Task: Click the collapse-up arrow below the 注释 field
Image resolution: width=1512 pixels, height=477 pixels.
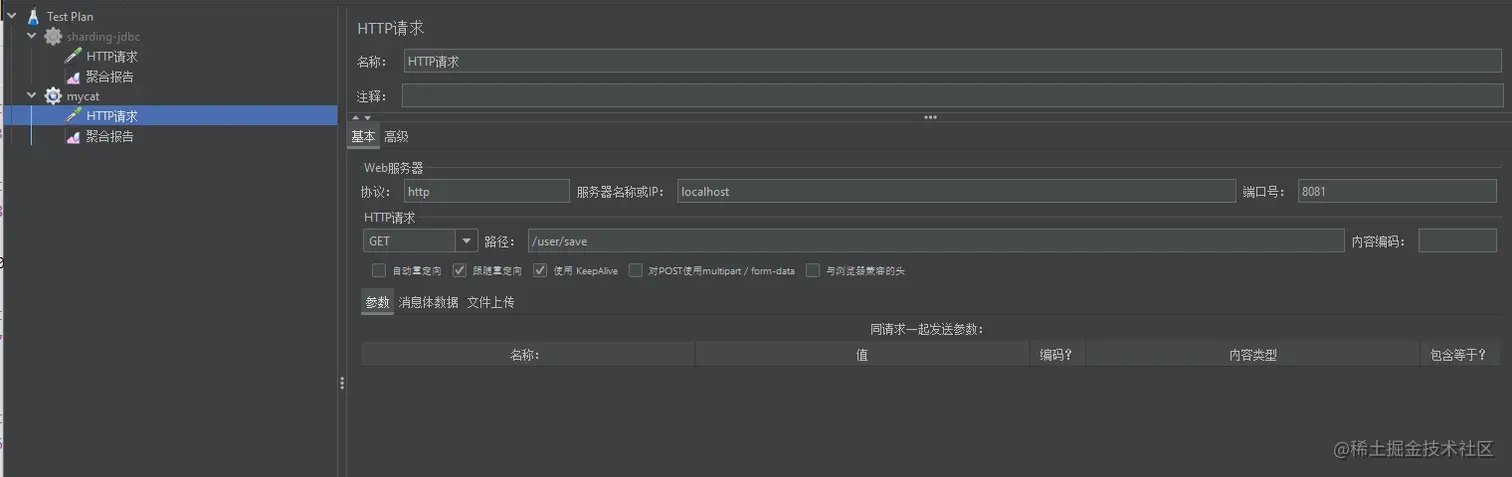Action: click(355, 117)
